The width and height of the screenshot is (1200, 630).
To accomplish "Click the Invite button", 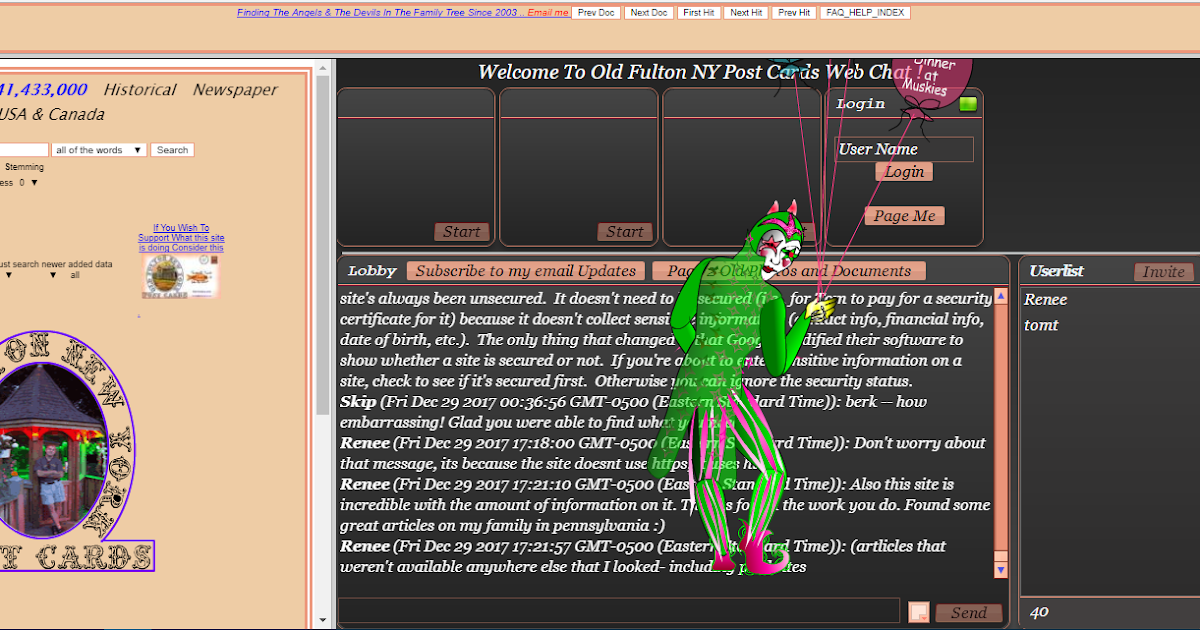I will pos(1164,272).
